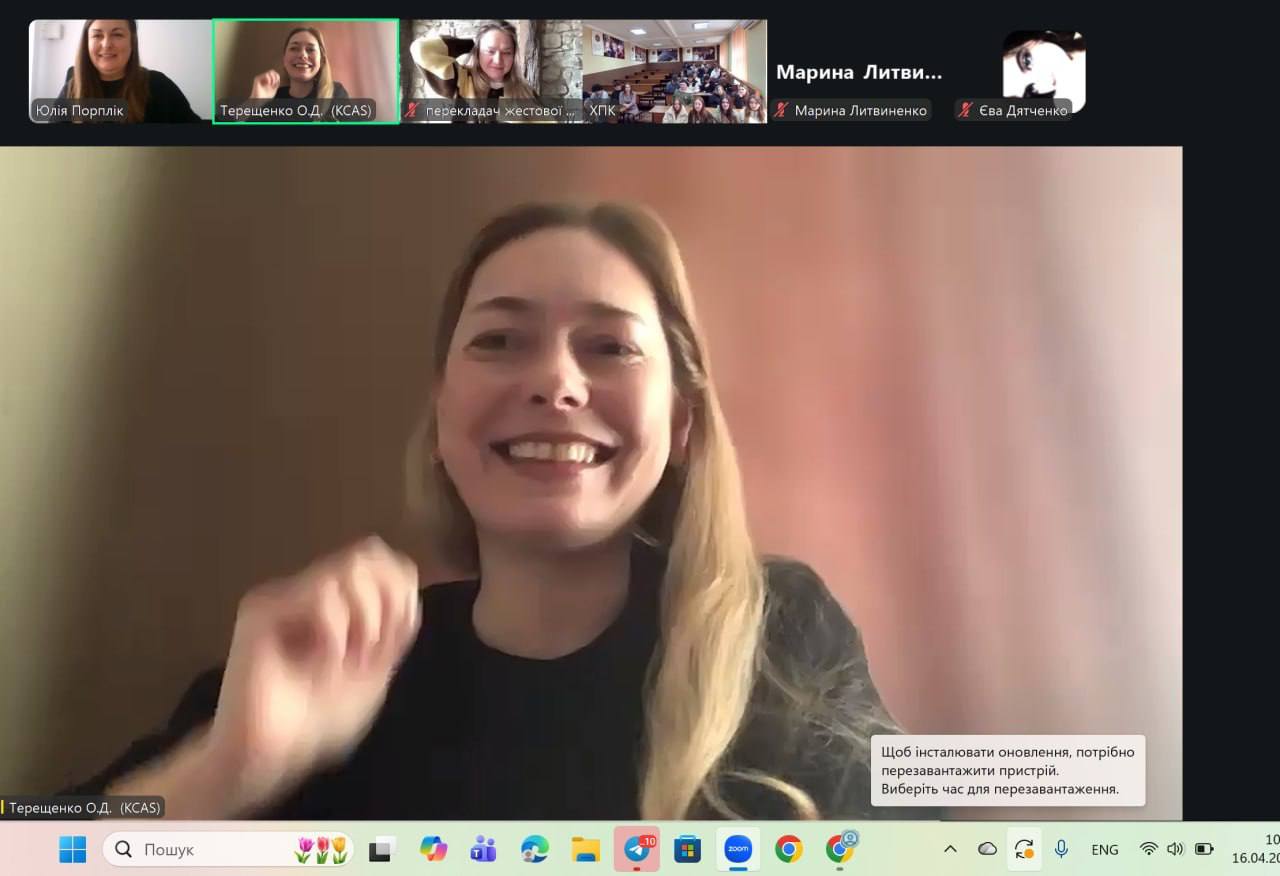Click the microphone icon in system tray
The image size is (1280, 876).
click(x=1061, y=849)
